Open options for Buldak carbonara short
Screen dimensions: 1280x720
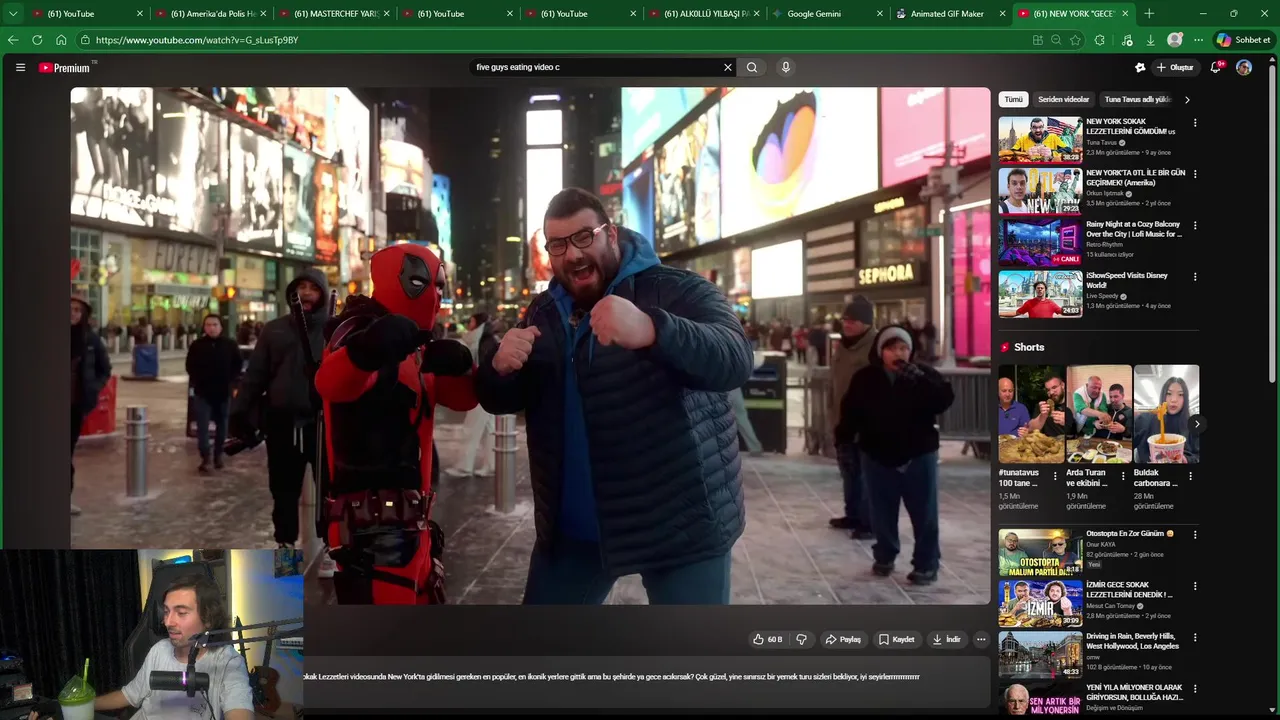[x=1190, y=477]
